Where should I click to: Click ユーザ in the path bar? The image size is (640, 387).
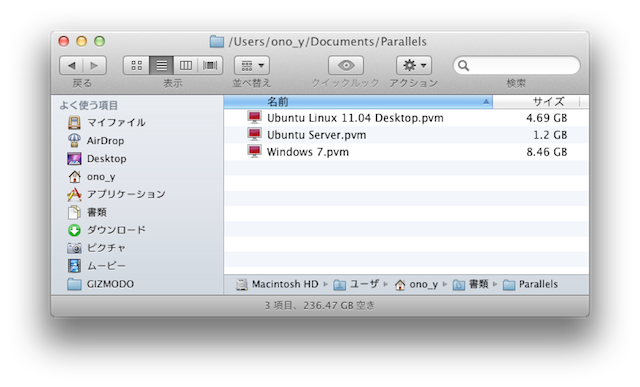pos(364,284)
